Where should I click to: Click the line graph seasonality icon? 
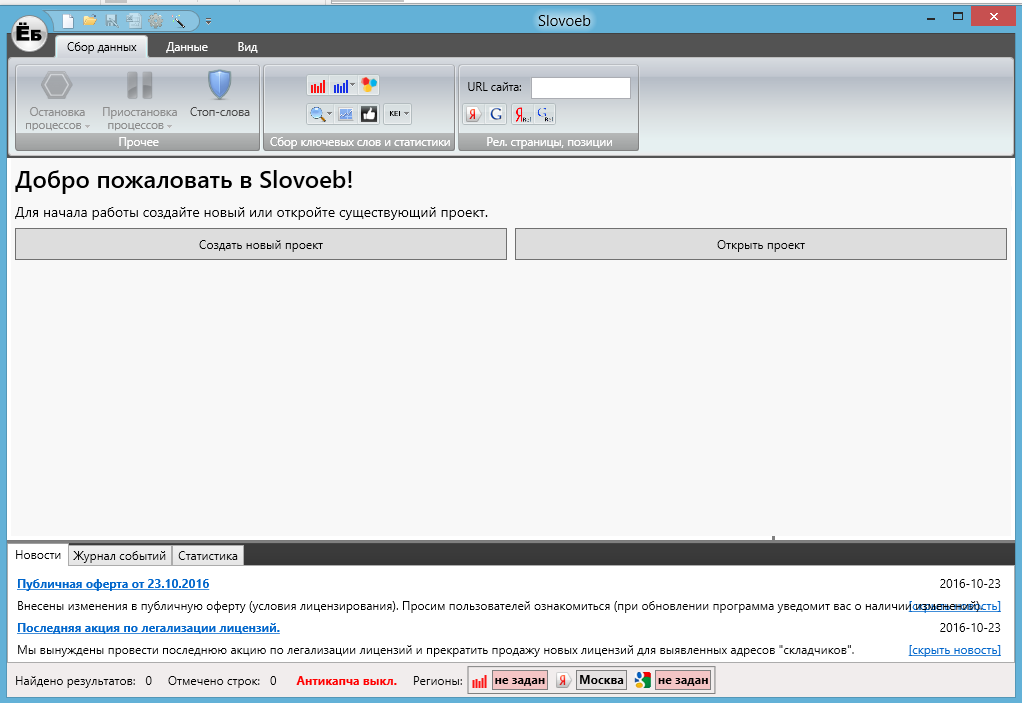pos(346,114)
